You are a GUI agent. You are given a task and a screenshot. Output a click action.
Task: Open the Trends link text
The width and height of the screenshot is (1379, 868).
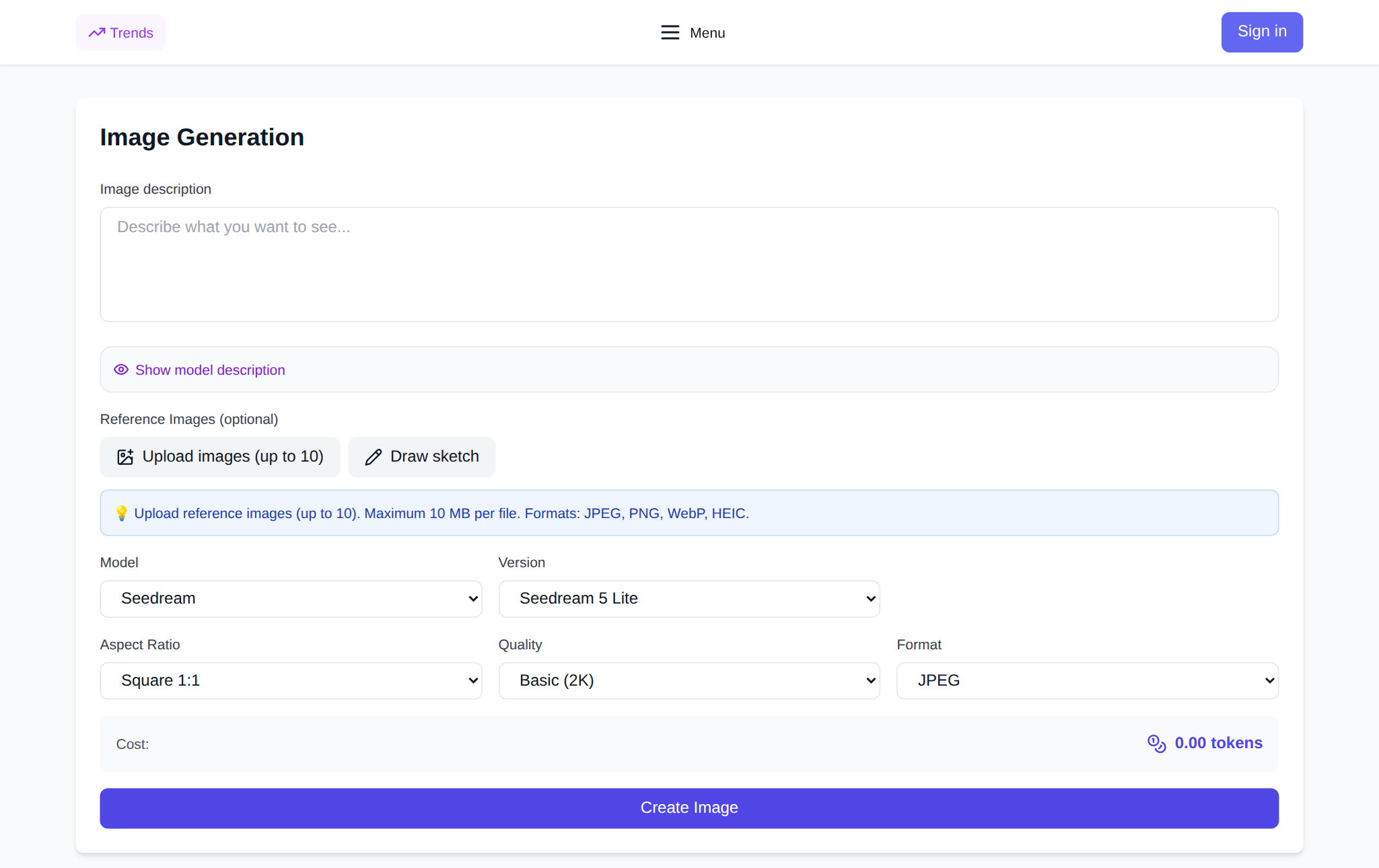[132, 33]
